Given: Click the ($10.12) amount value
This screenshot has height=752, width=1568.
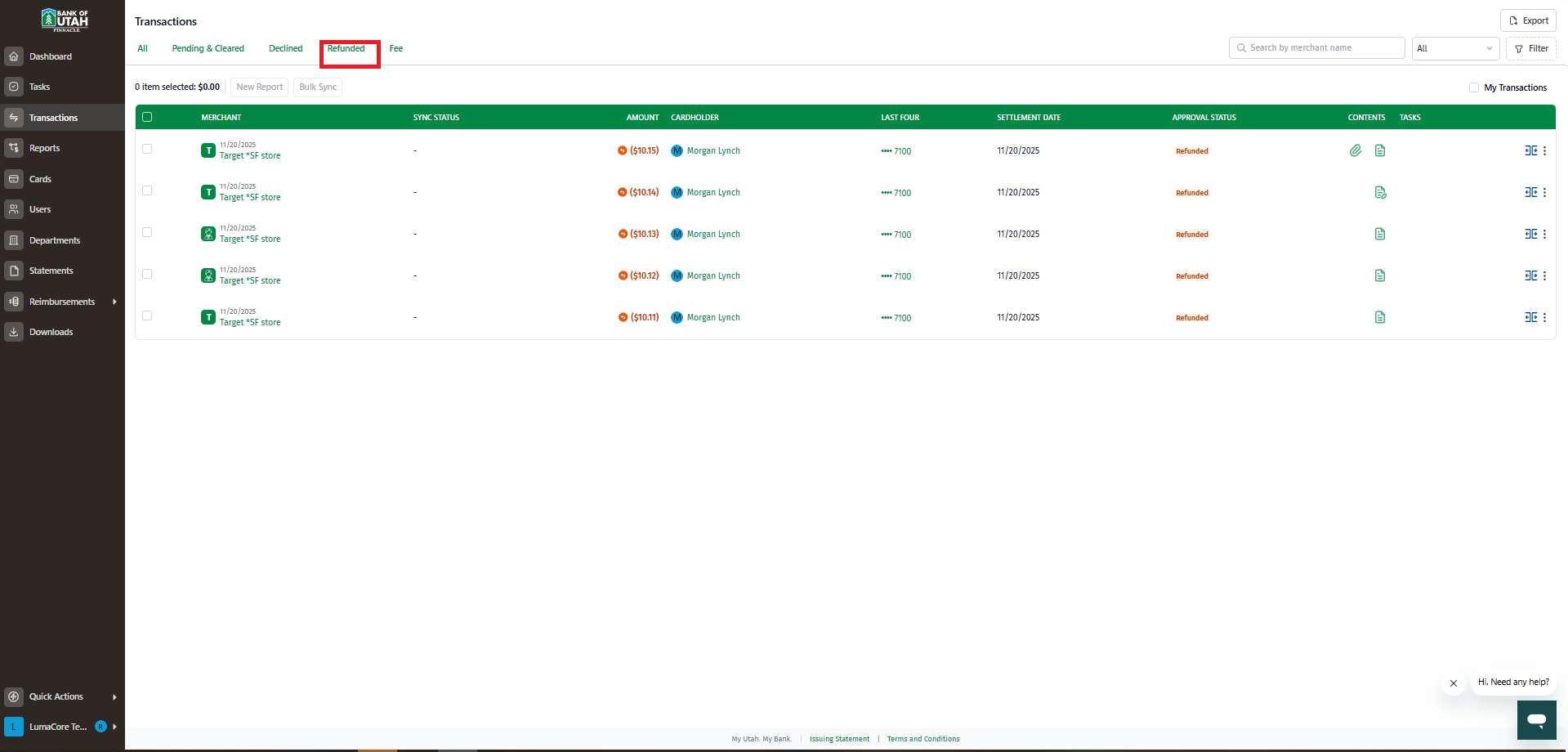Looking at the screenshot, I should [644, 275].
